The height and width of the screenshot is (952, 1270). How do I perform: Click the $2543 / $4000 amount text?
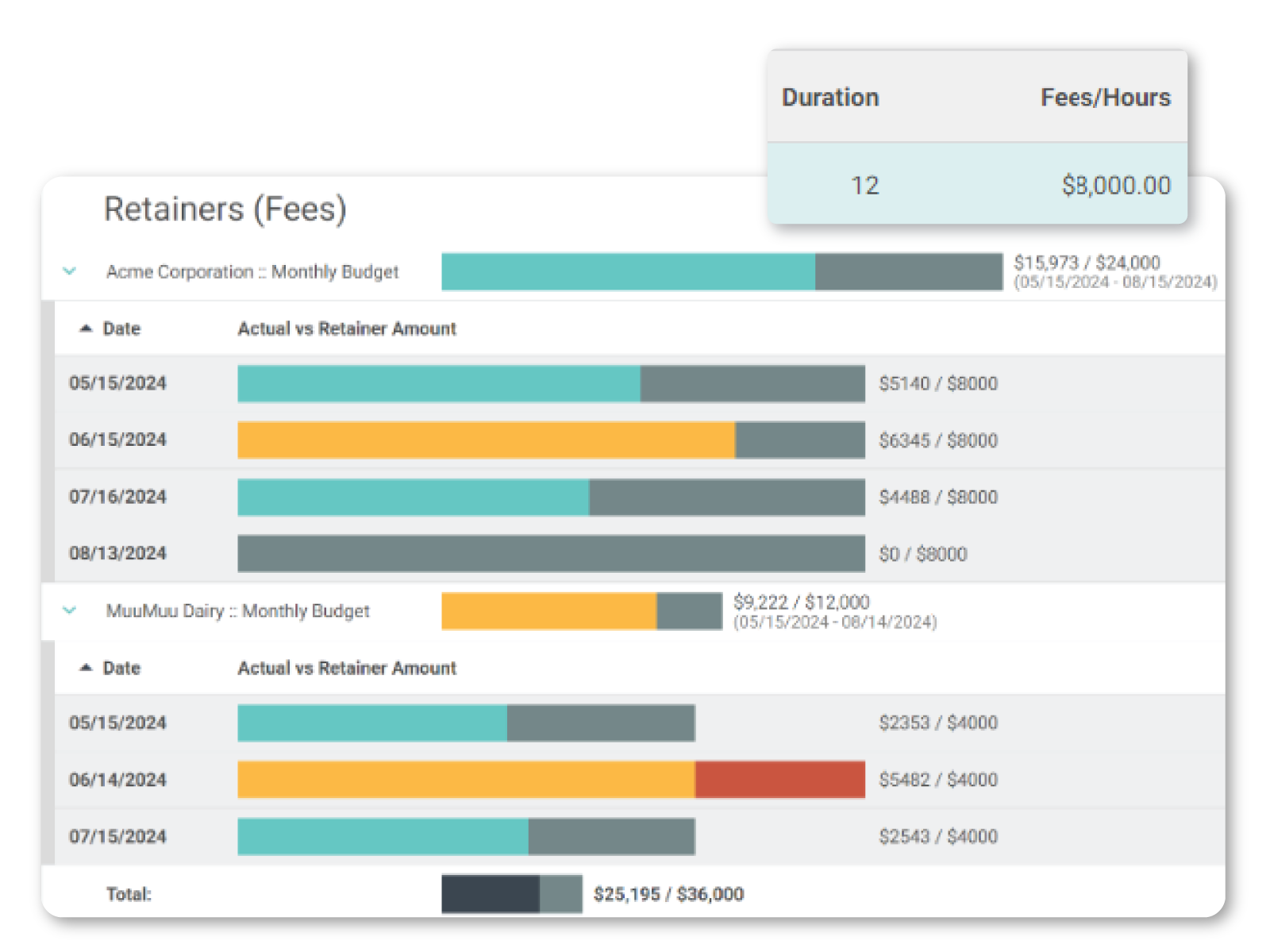coord(937,837)
